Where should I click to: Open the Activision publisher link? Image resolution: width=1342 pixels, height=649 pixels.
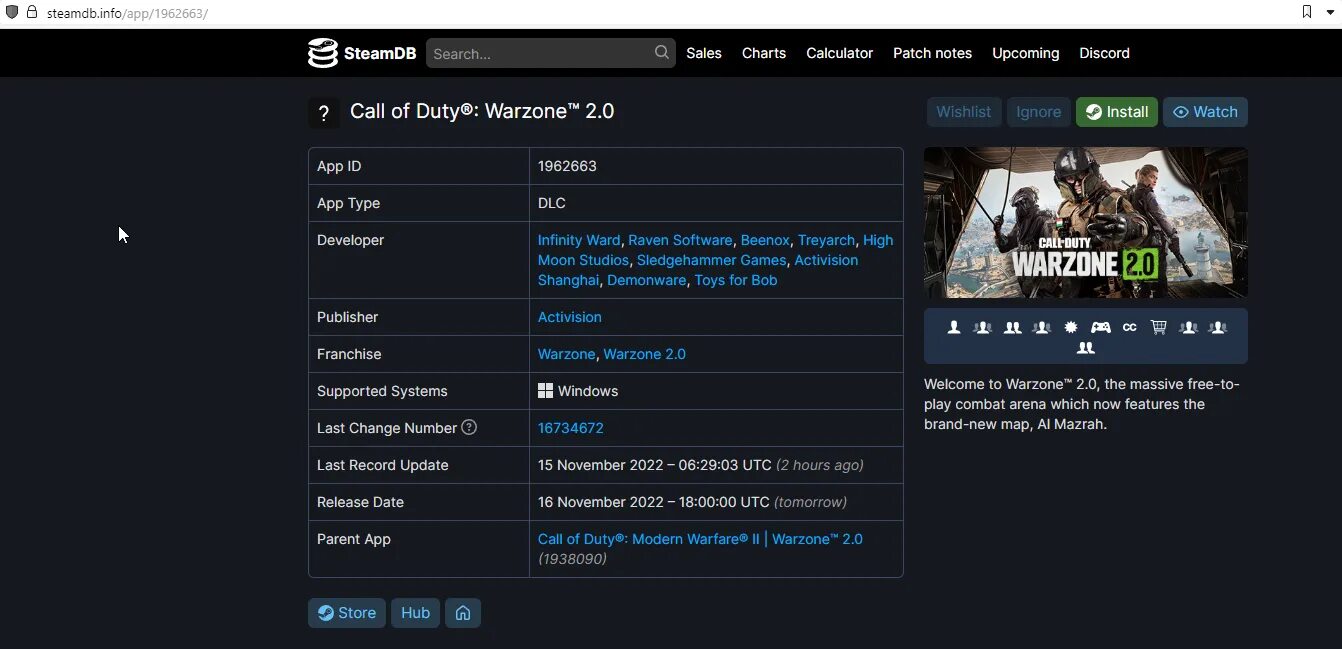(570, 317)
